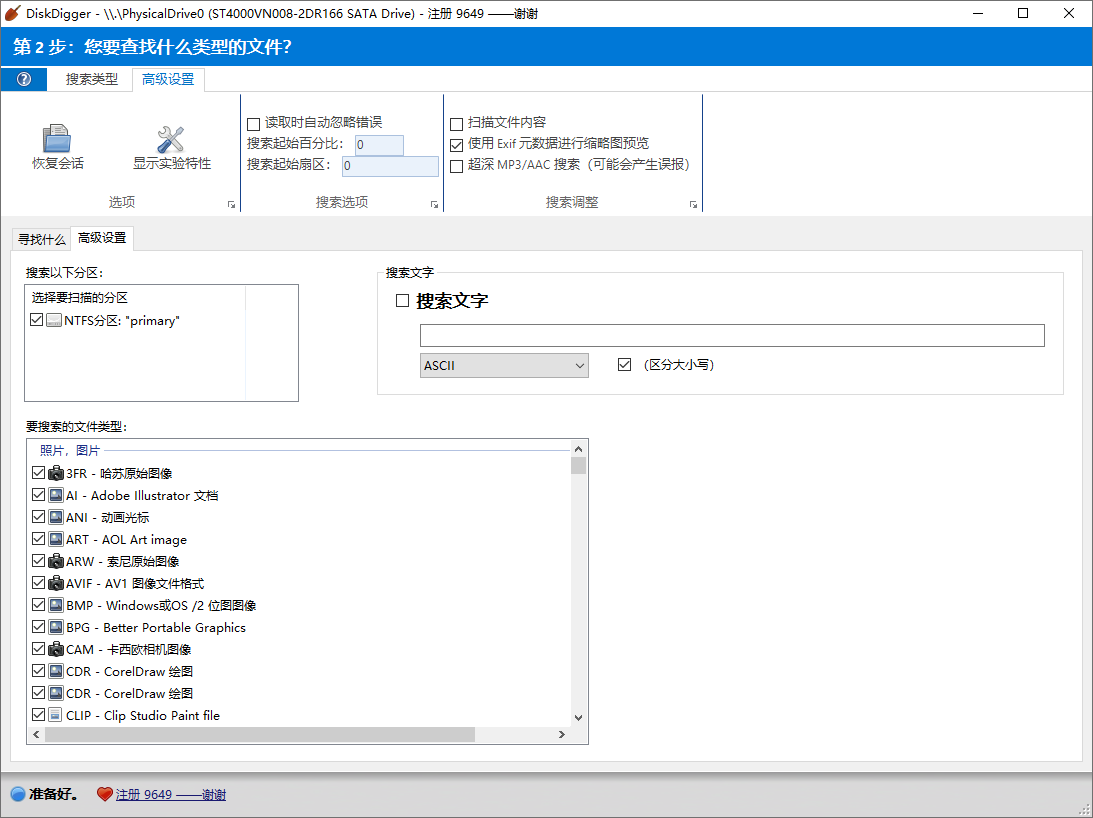Disable Exif 元数据缩略图预览 option

[456, 144]
